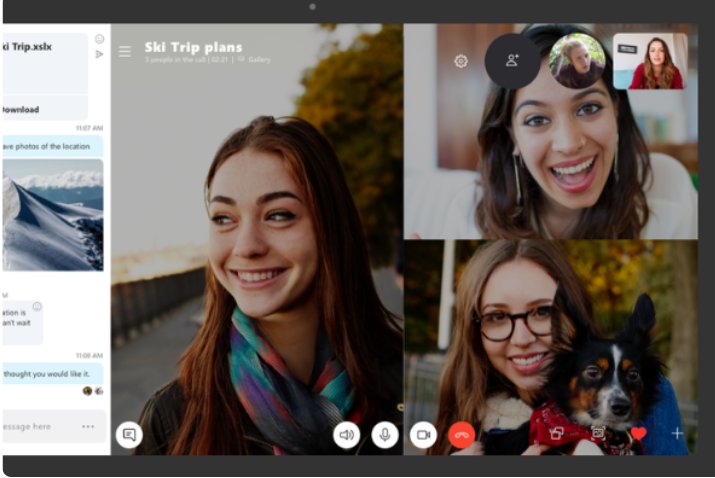React to the file message with emoji
Viewport: 715px width, 478px height.
click(99, 39)
